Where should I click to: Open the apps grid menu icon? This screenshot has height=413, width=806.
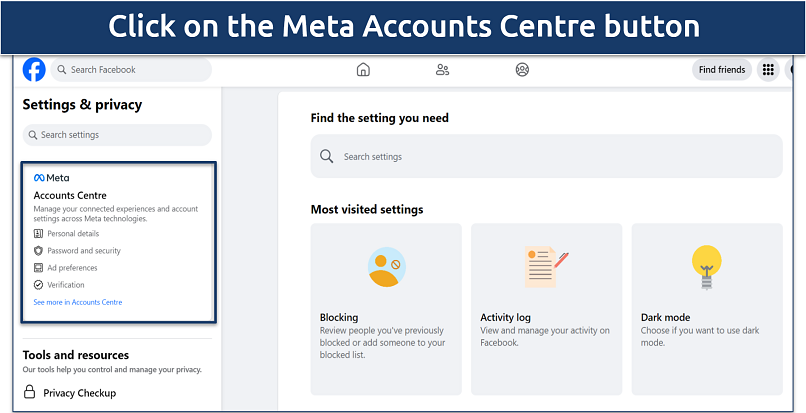pos(768,70)
